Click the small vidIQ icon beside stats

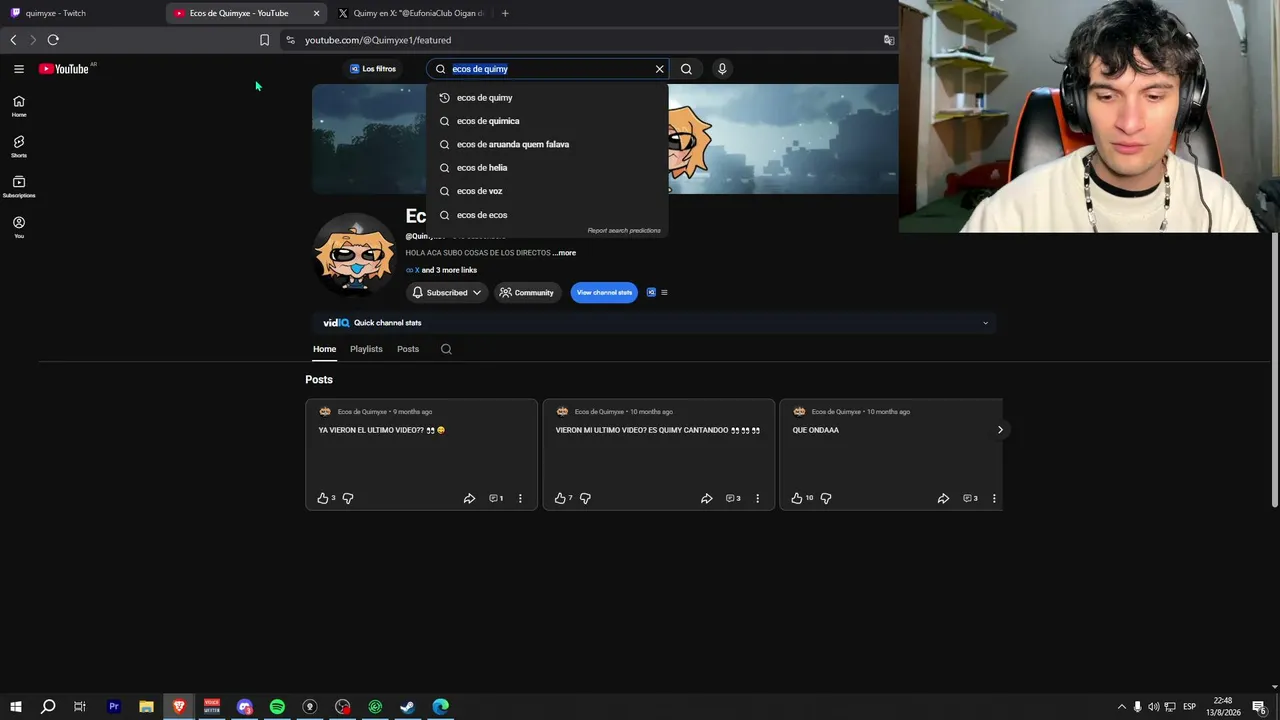pyautogui.click(x=651, y=293)
